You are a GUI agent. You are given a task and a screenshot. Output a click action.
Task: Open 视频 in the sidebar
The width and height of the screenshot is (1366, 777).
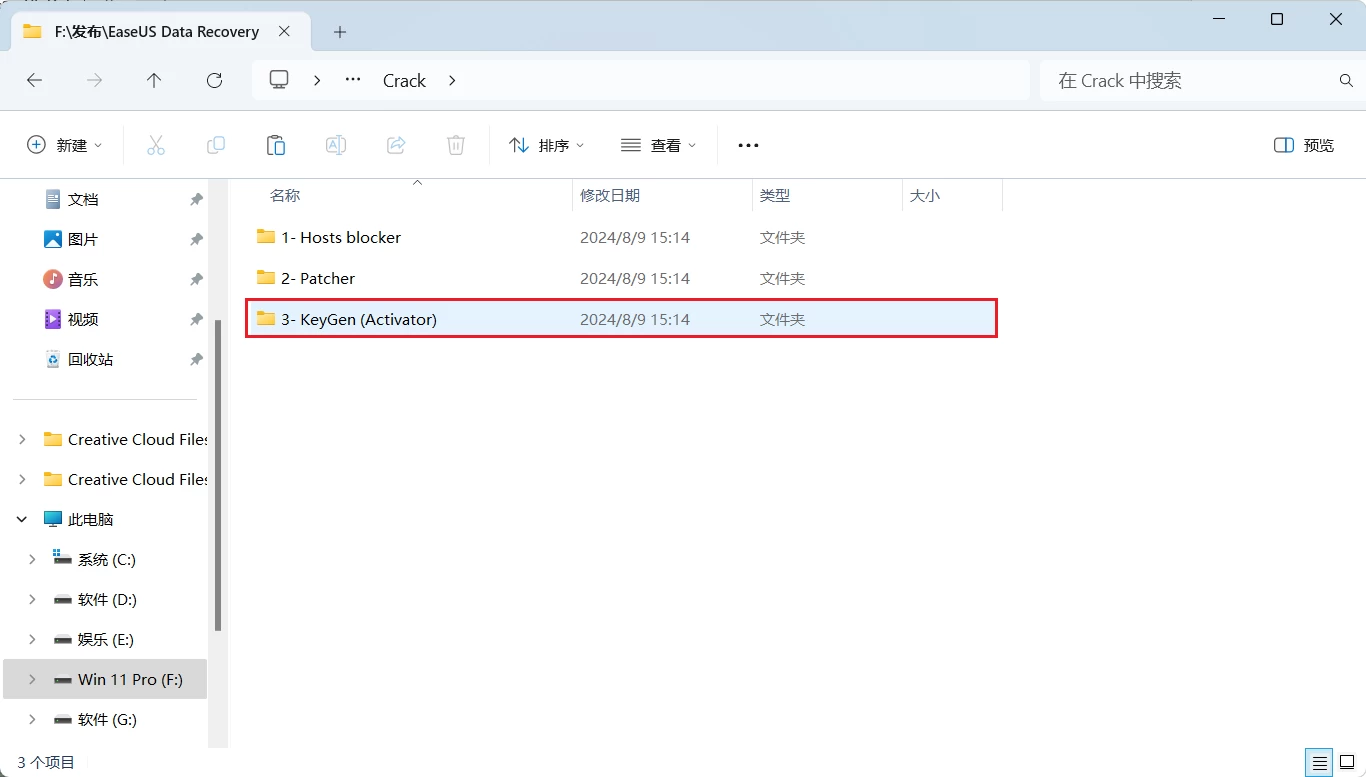(83, 319)
